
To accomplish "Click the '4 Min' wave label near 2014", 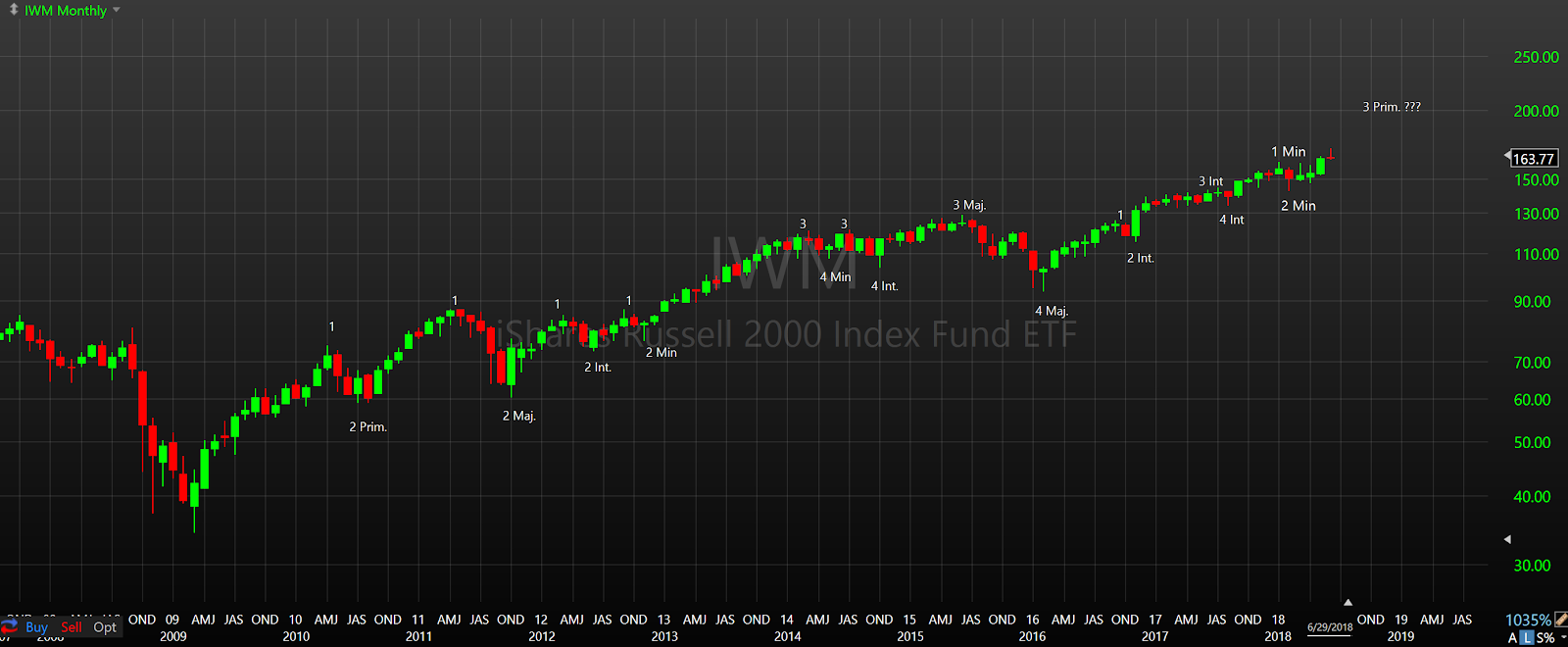I will click(x=836, y=277).
